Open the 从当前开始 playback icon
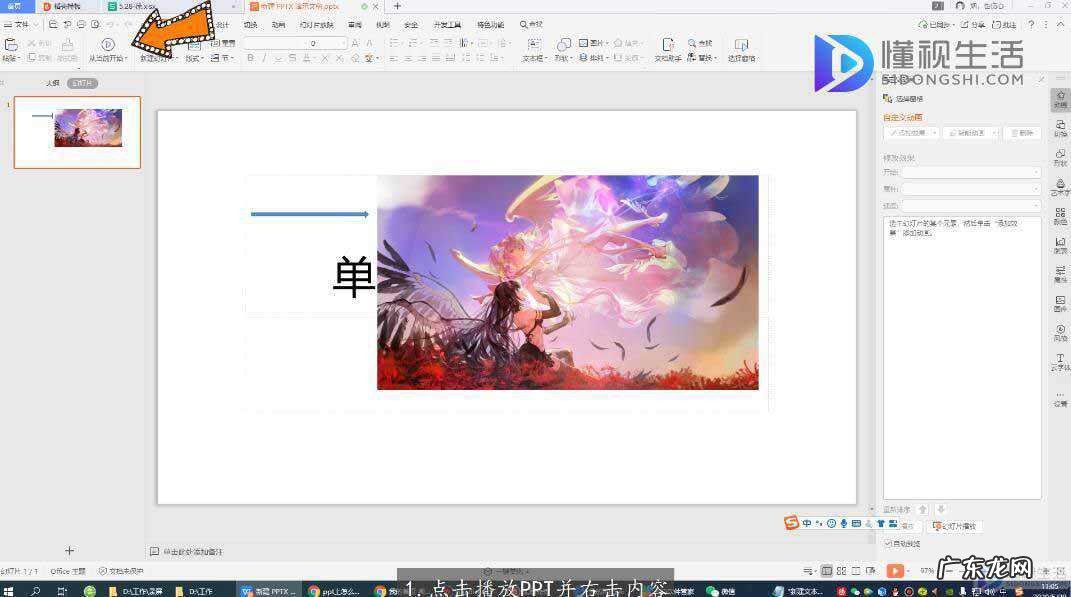1071x597 pixels. click(107, 44)
